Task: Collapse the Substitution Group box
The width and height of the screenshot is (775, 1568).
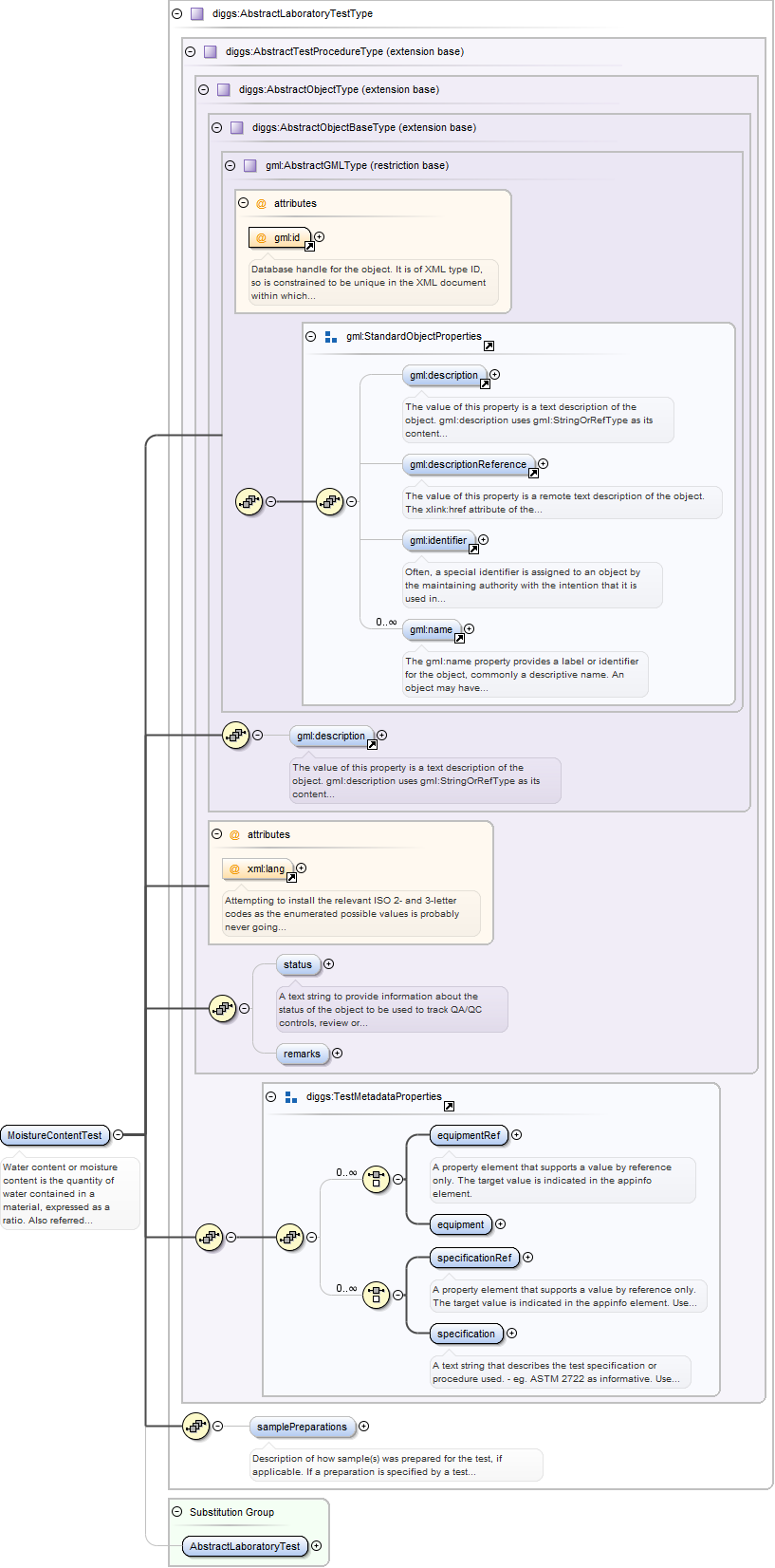Action: tap(177, 1512)
